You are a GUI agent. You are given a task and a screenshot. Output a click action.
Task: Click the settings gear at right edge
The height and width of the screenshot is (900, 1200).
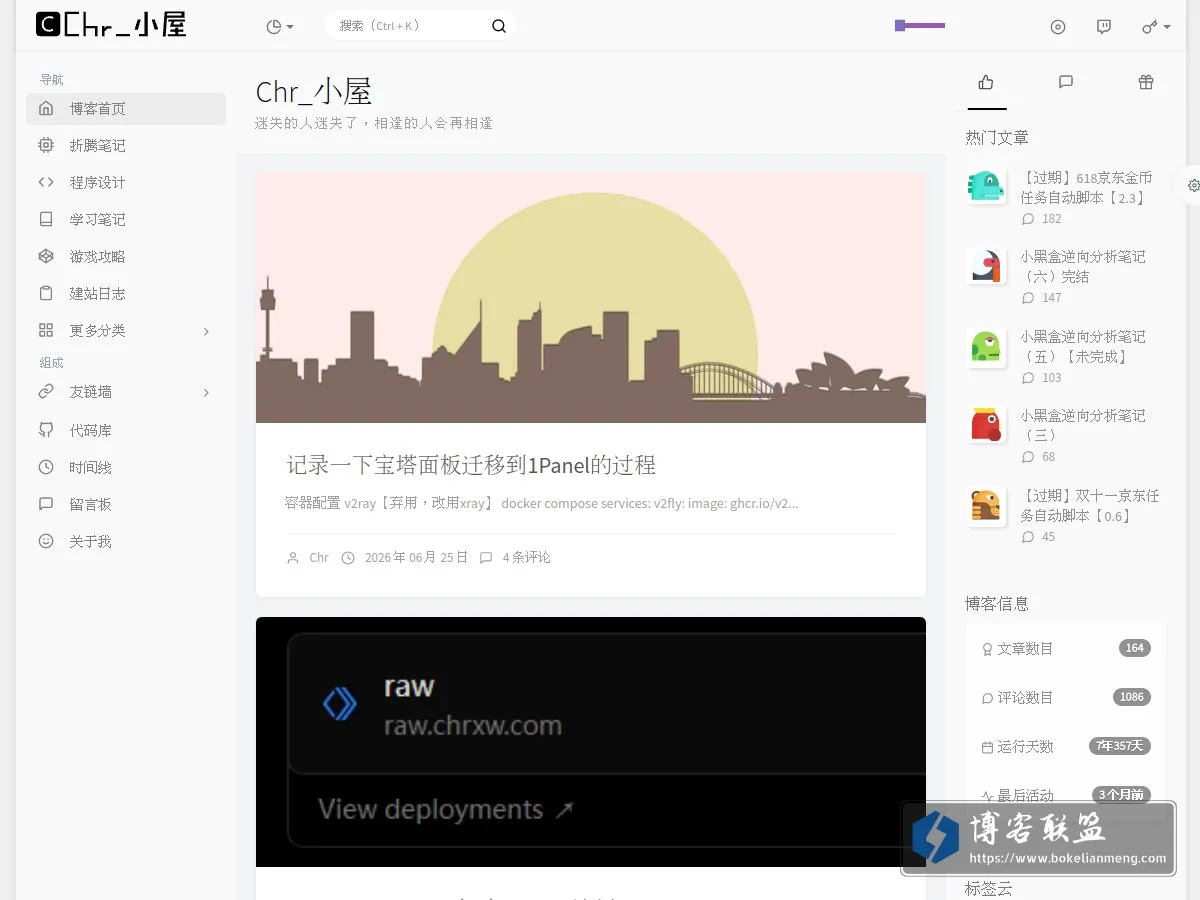pyautogui.click(x=1193, y=185)
